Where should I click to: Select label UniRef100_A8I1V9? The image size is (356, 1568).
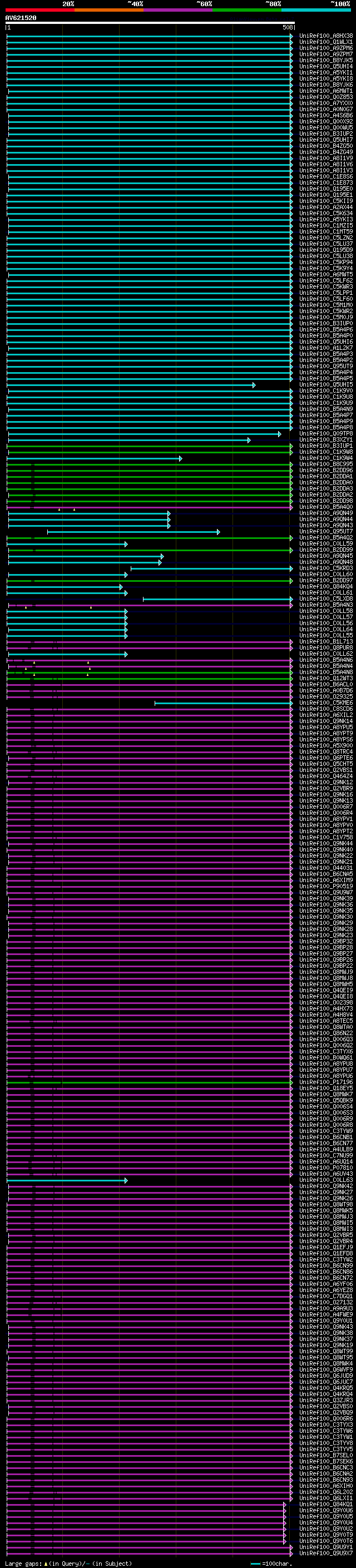(325, 159)
